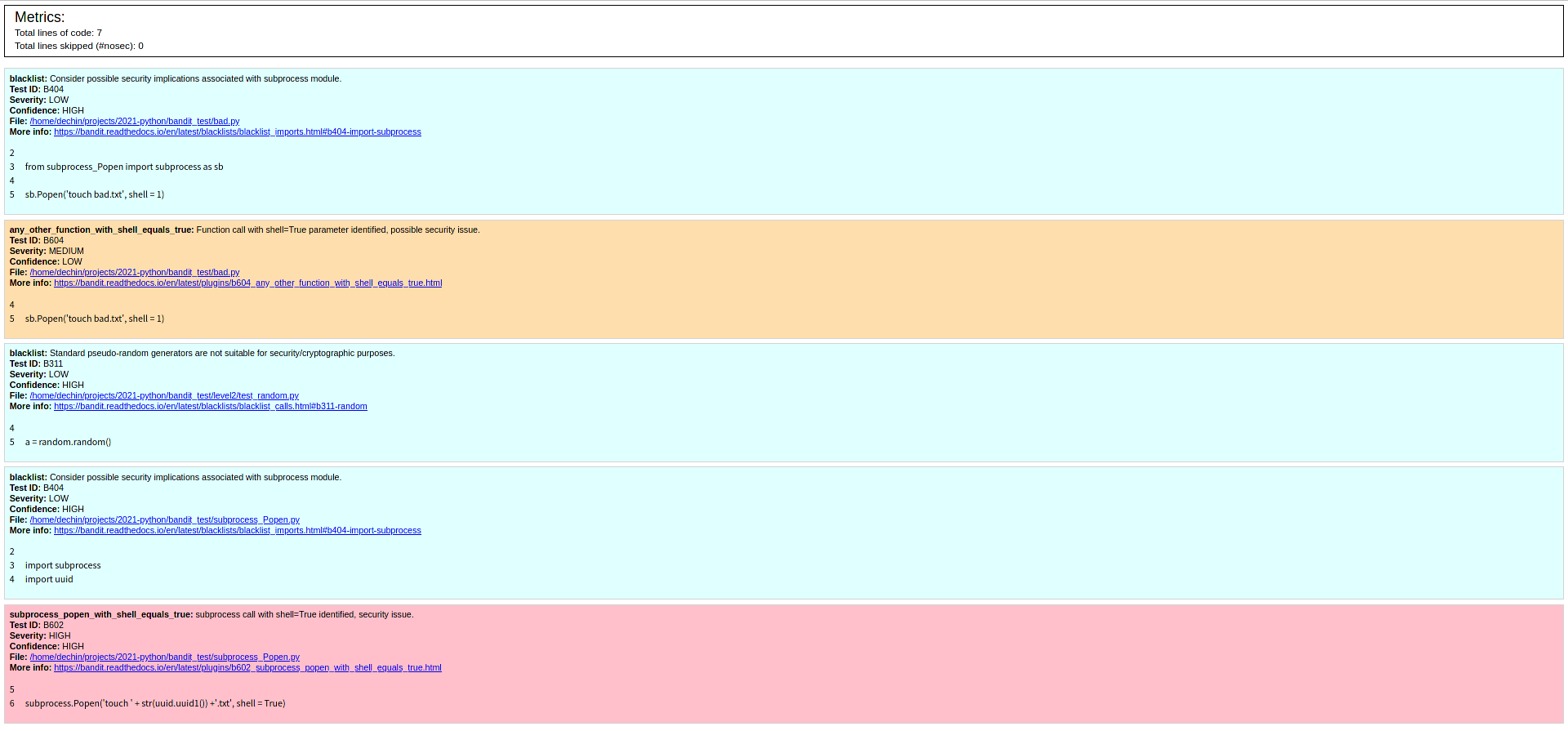
Task: Open the b604 any_other_function more info link
Action: 247,283
